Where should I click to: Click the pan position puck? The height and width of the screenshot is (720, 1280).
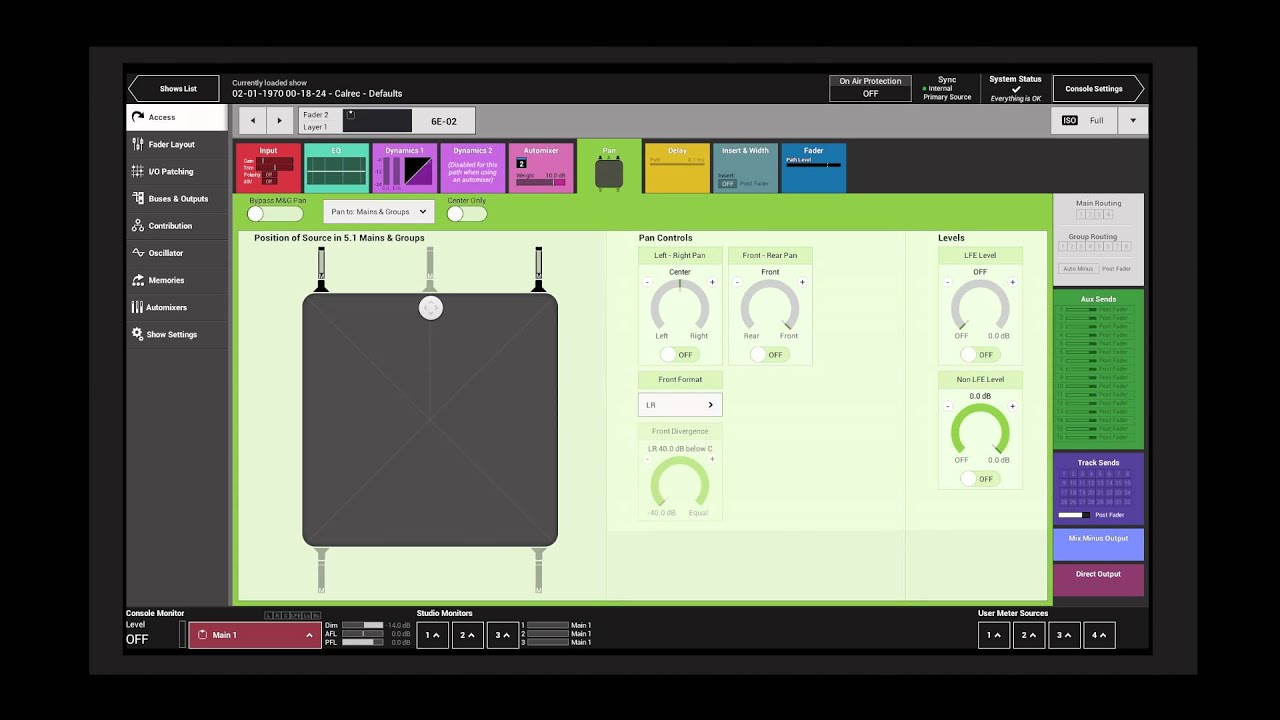[430, 308]
